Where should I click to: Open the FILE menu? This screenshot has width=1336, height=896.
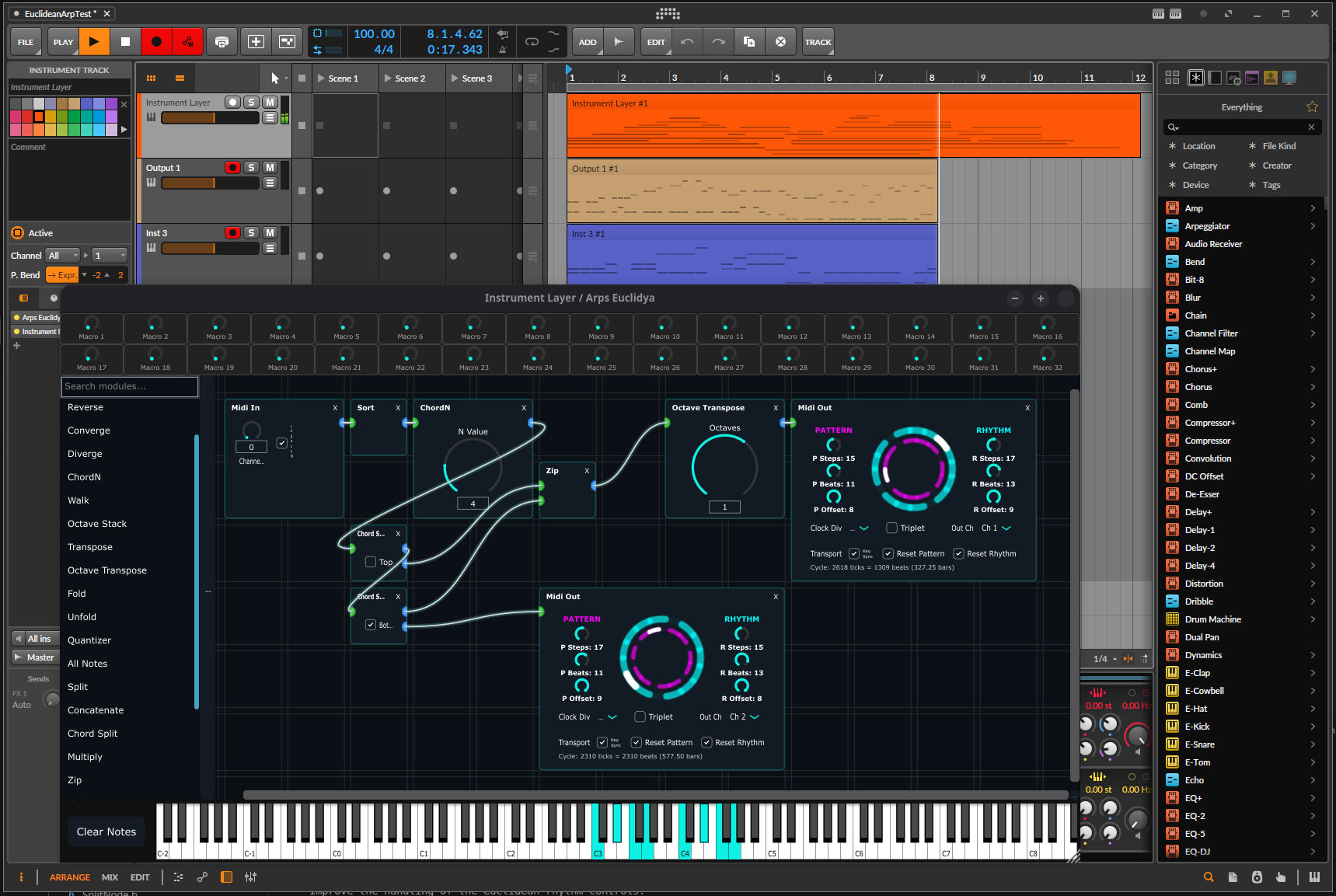click(25, 41)
